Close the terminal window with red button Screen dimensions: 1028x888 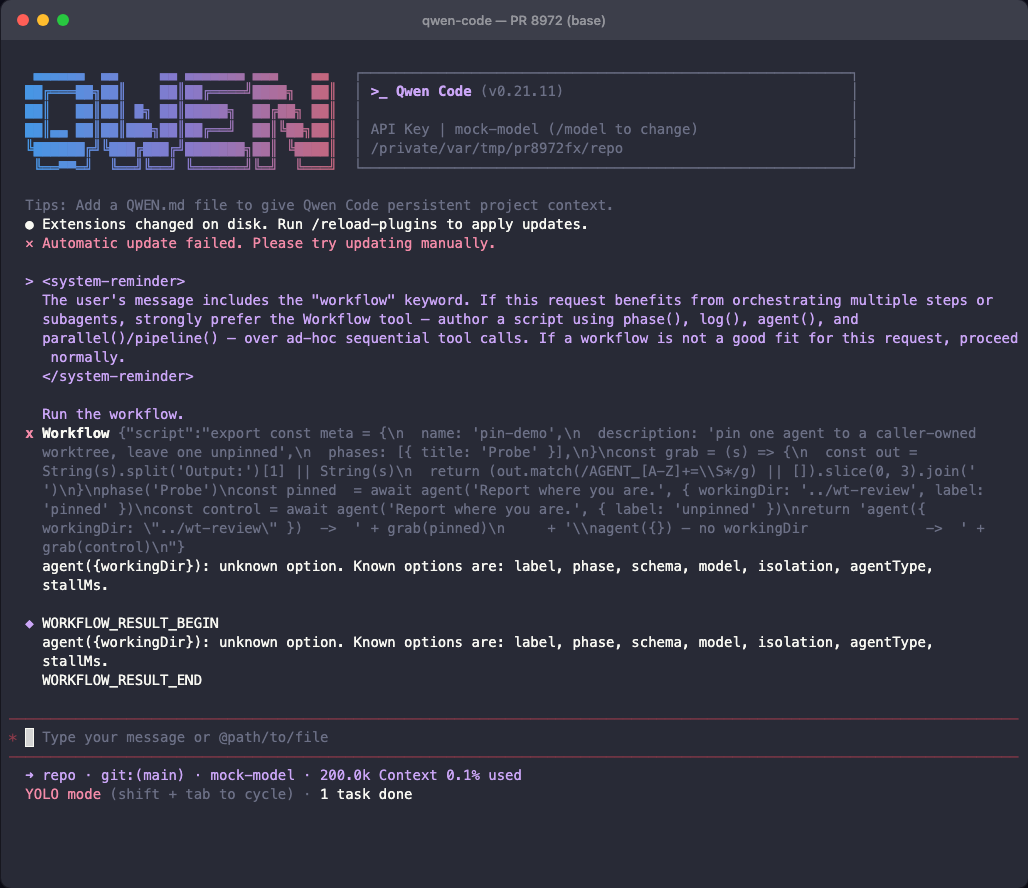(23, 20)
